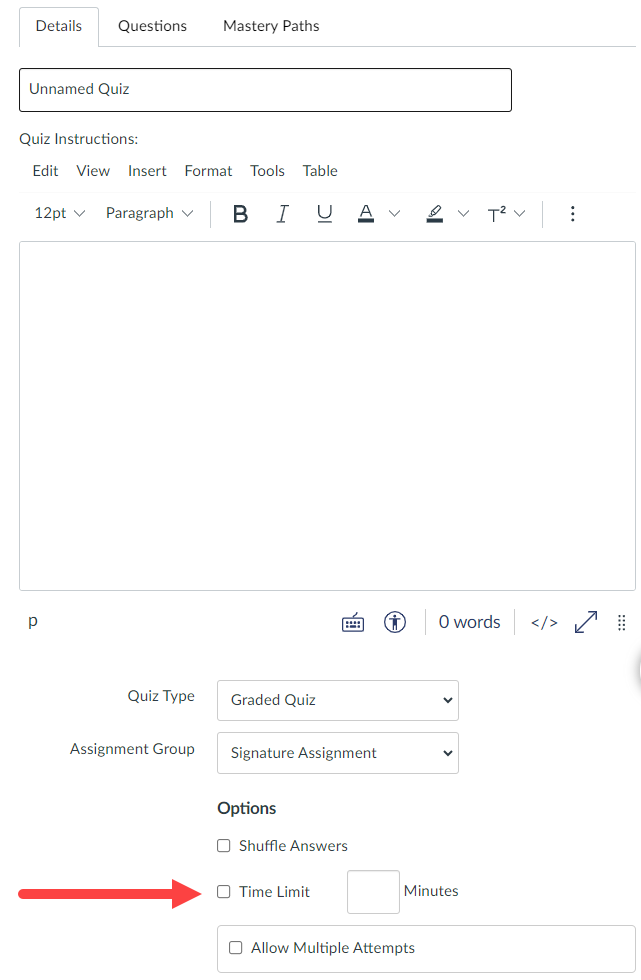Expand text color options arrow
The height and width of the screenshot is (980, 641).
394,214
